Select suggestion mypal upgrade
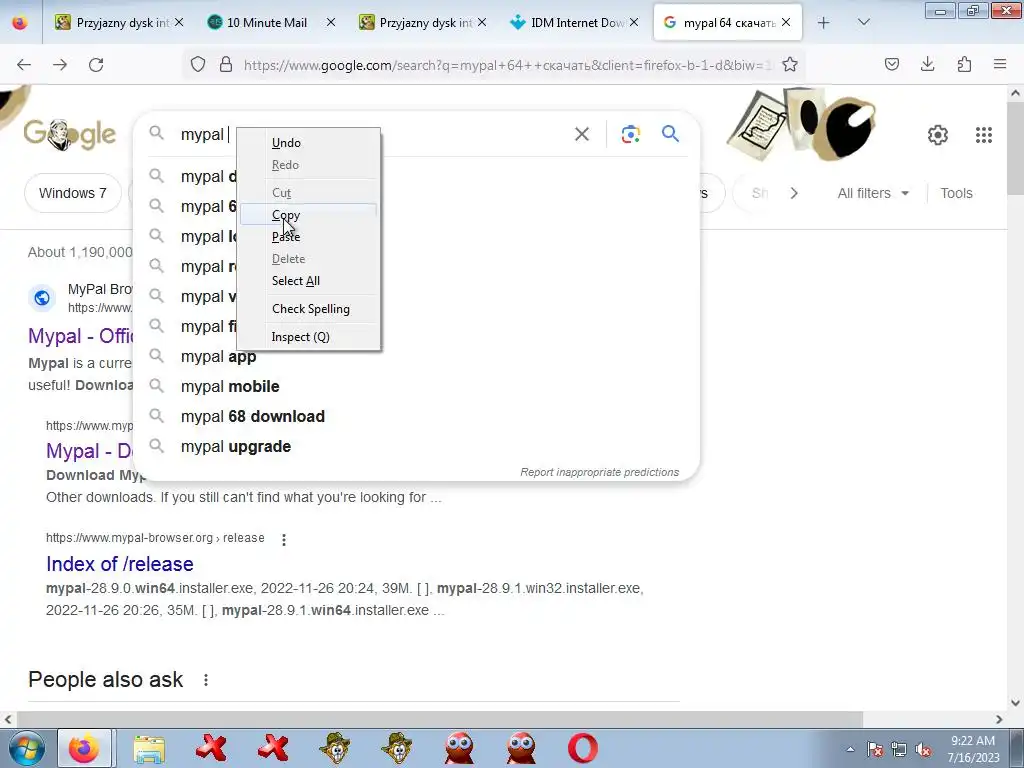 pyautogui.click(x=416, y=447)
